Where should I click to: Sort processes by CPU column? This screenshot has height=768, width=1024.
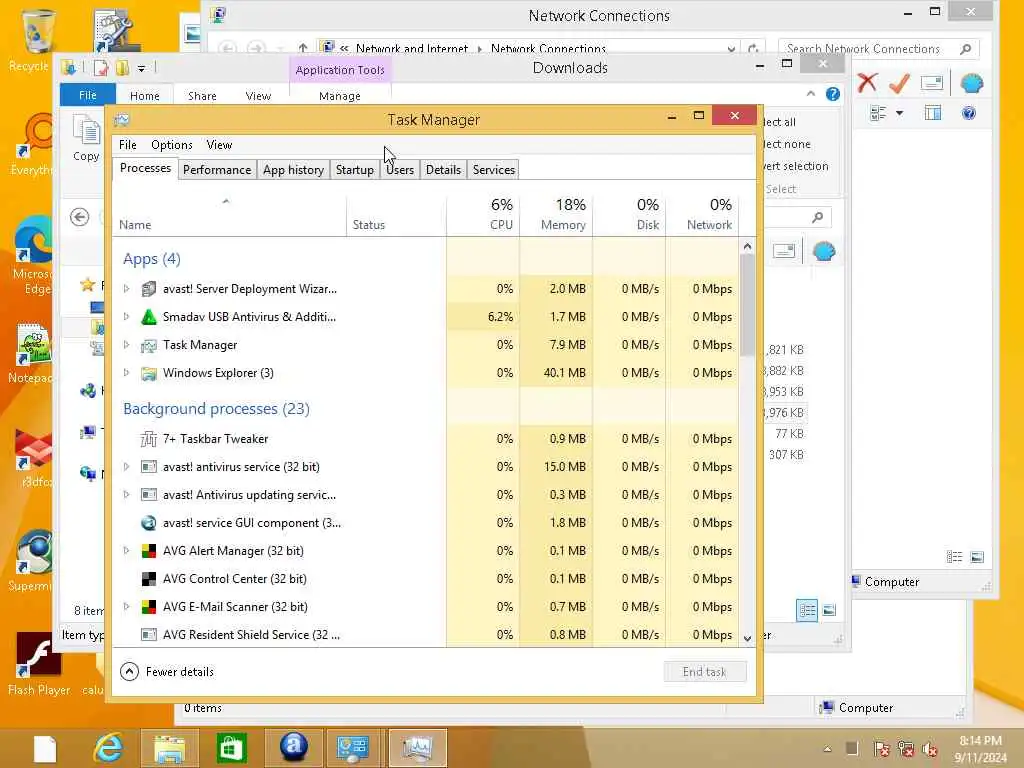[483, 214]
